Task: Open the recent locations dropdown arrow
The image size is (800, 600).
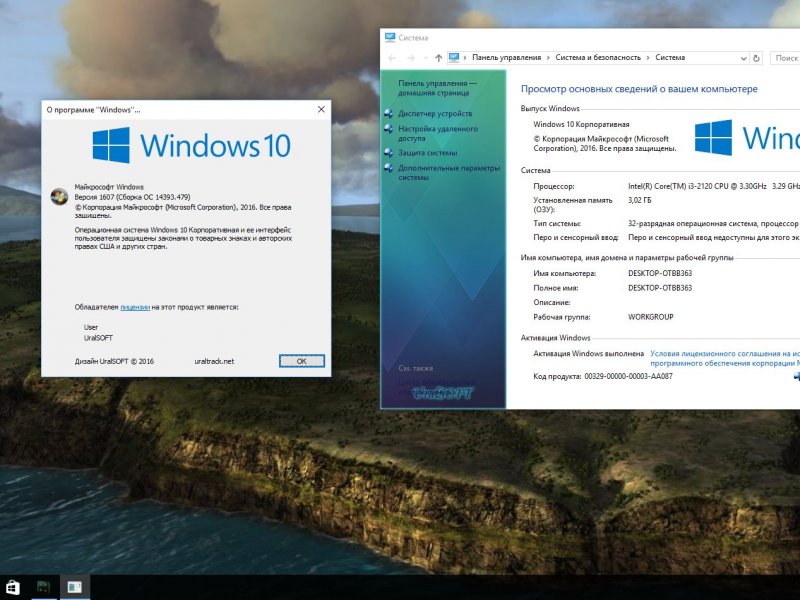Action: (426, 58)
